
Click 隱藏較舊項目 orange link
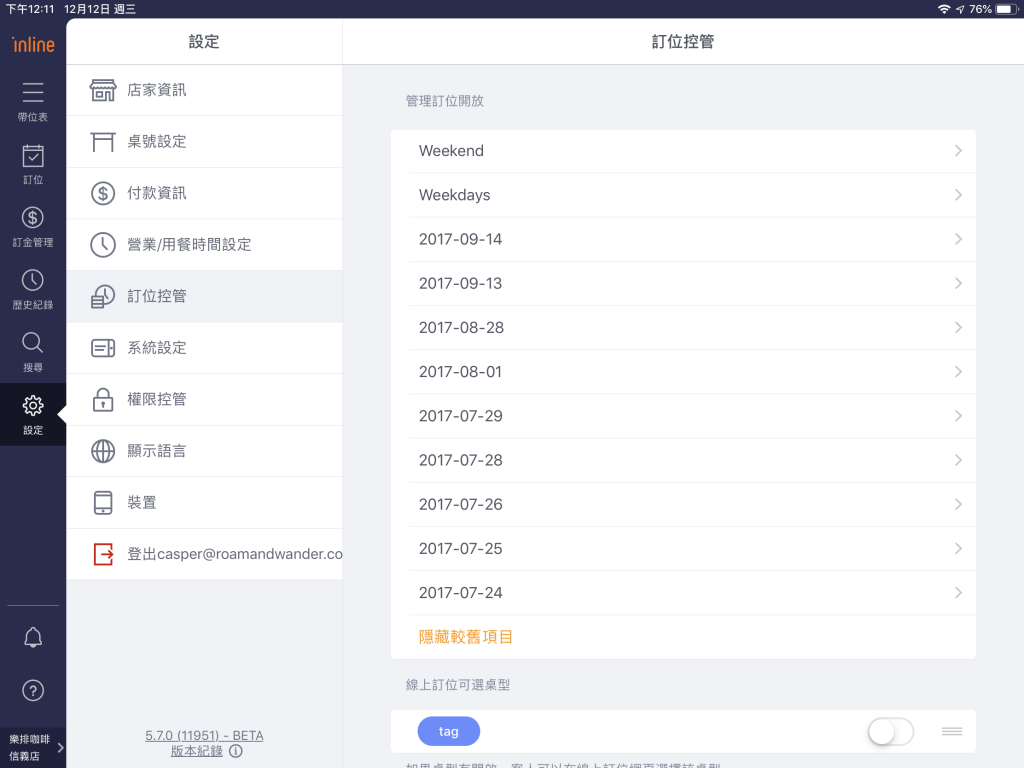pos(465,637)
